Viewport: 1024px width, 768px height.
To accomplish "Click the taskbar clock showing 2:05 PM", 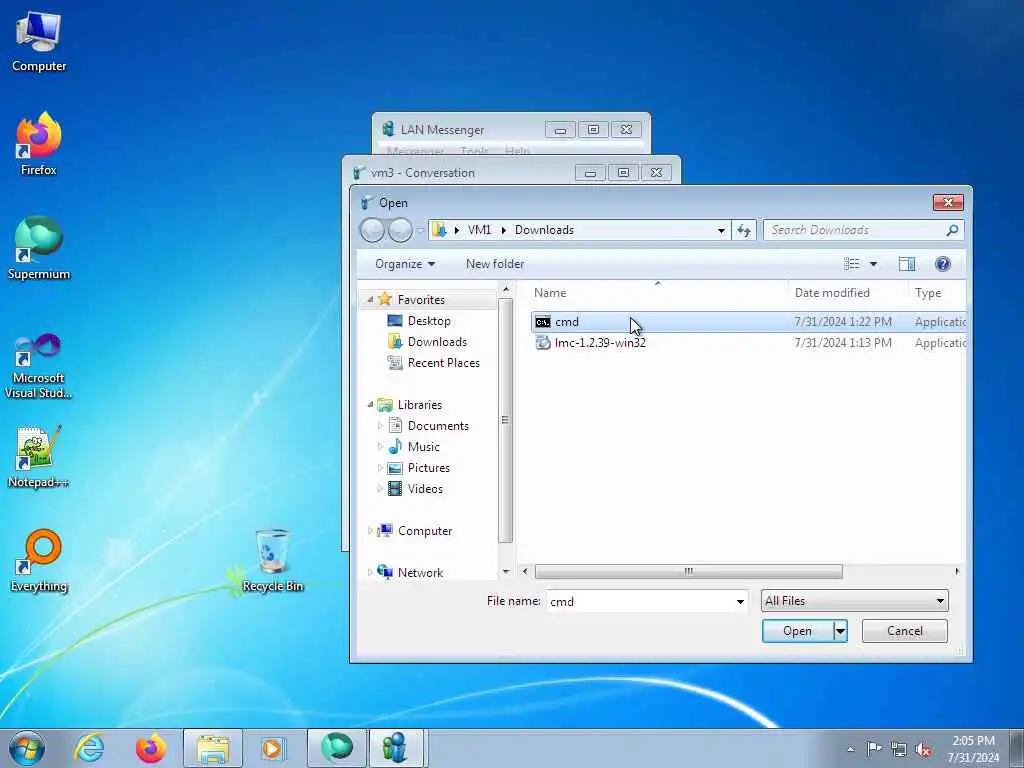I will coord(973,741).
